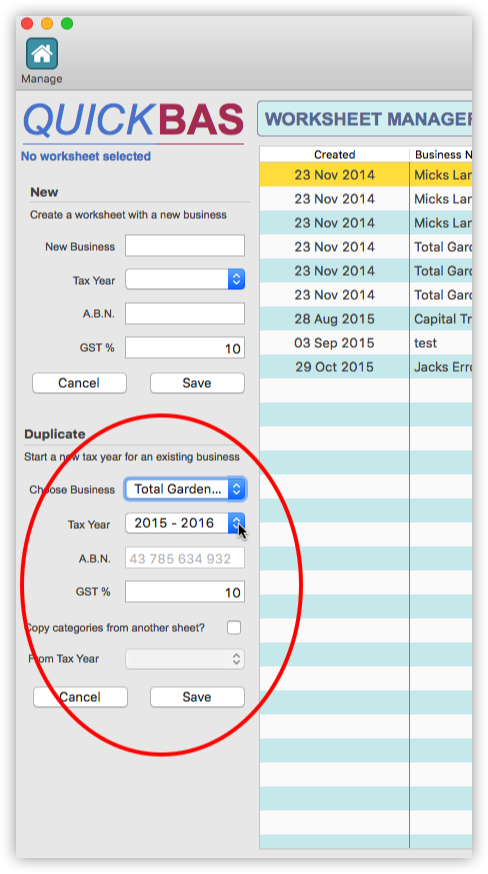Click the A.B.N. field in New section

coord(185,314)
